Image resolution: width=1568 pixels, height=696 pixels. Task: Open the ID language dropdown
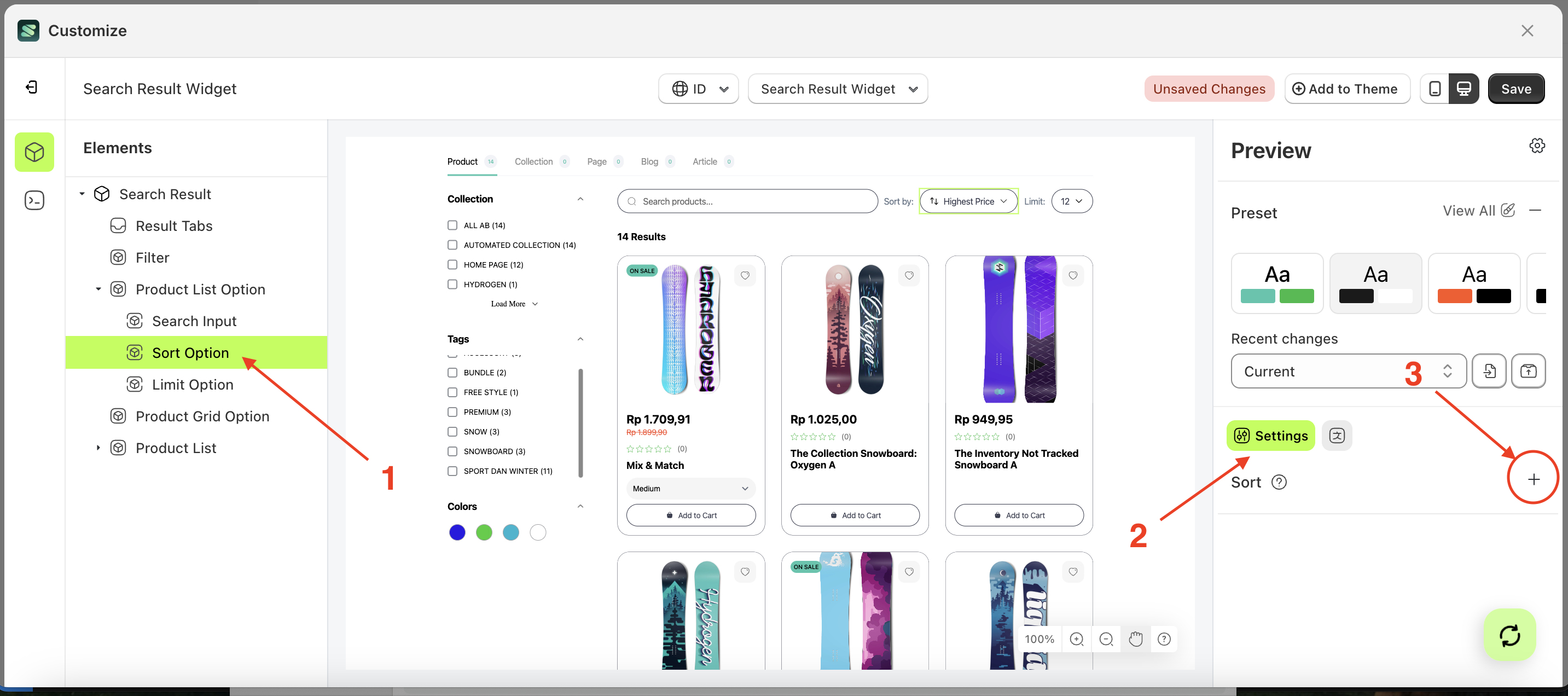pyautogui.click(x=698, y=89)
